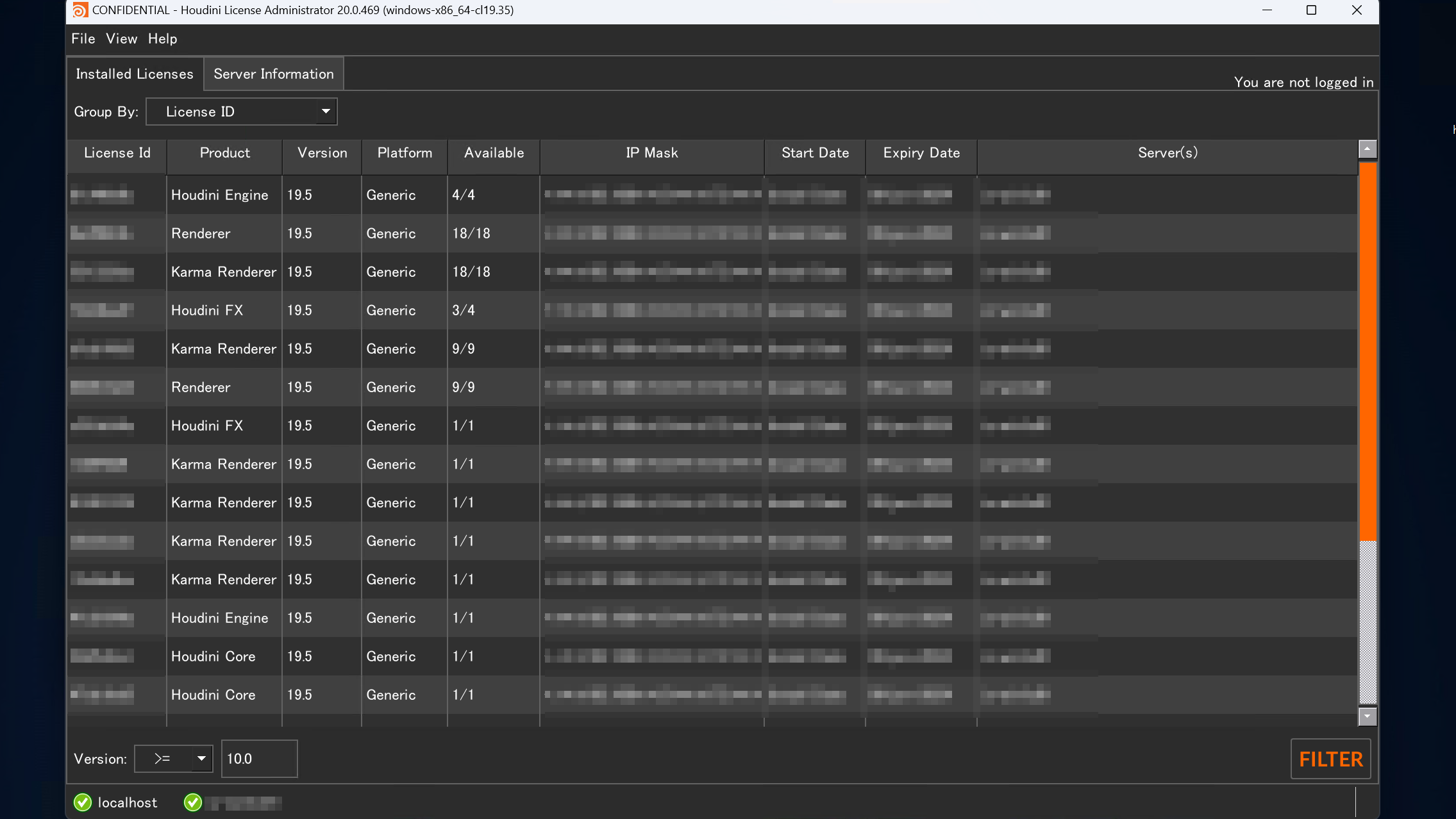Click the Houdini logo icon in title bar
The width and height of the screenshot is (1456, 819).
[x=80, y=10]
